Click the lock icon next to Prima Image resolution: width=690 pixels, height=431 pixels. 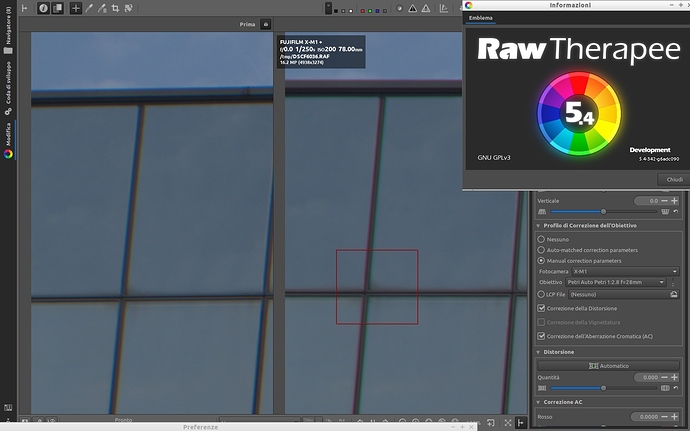266,24
